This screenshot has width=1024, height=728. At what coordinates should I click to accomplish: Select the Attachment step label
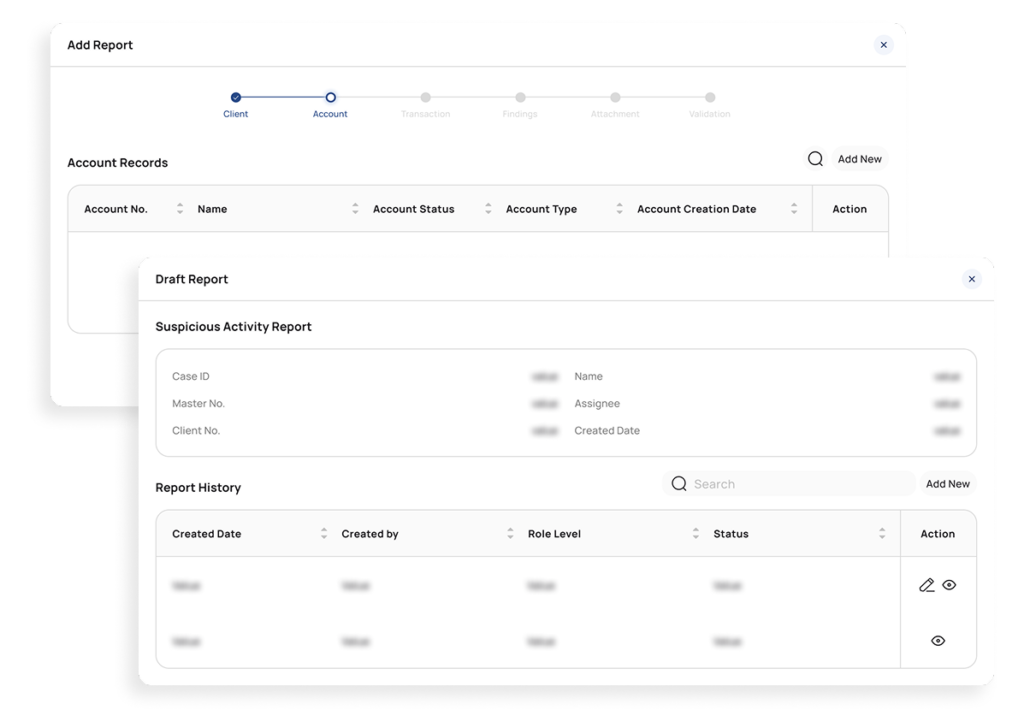click(614, 114)
